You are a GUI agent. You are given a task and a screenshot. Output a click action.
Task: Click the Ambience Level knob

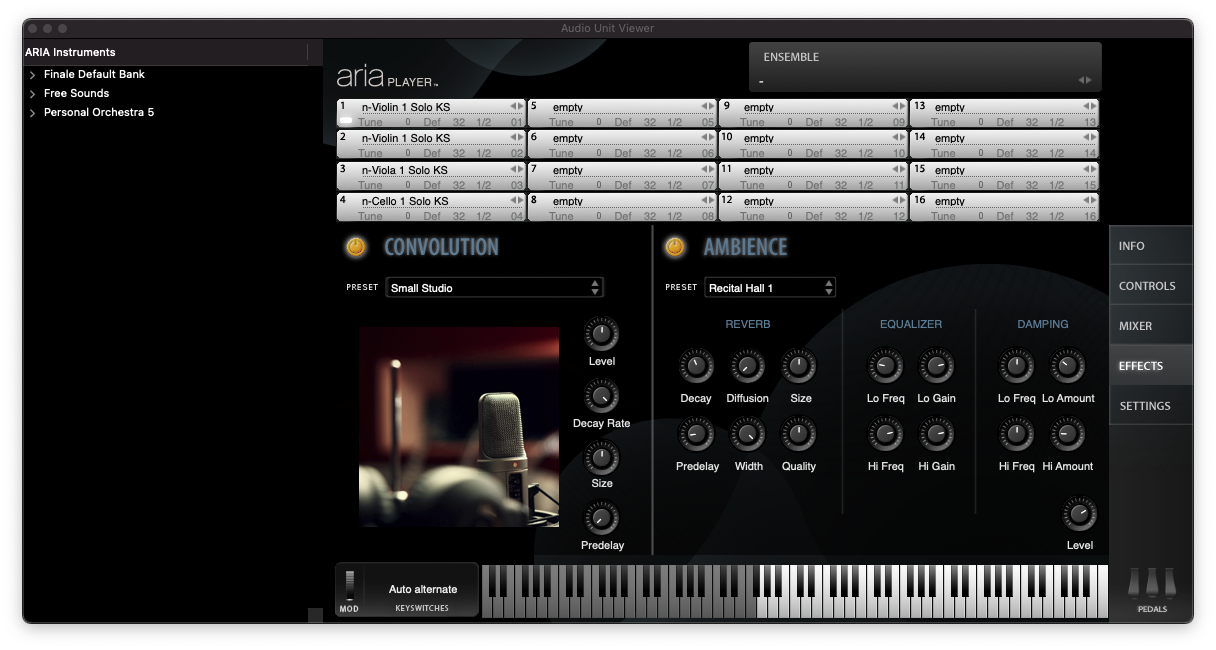[1079, 516]
